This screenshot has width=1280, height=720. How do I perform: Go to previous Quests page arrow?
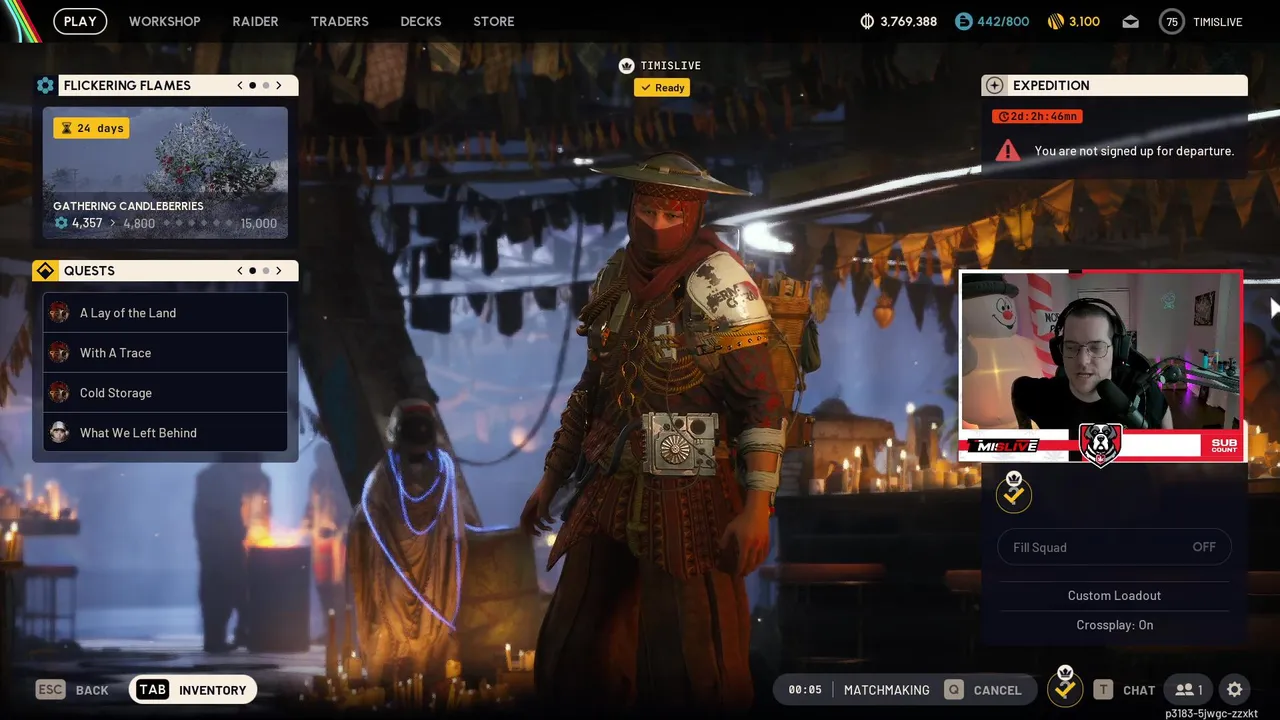[x=240, y=271]
